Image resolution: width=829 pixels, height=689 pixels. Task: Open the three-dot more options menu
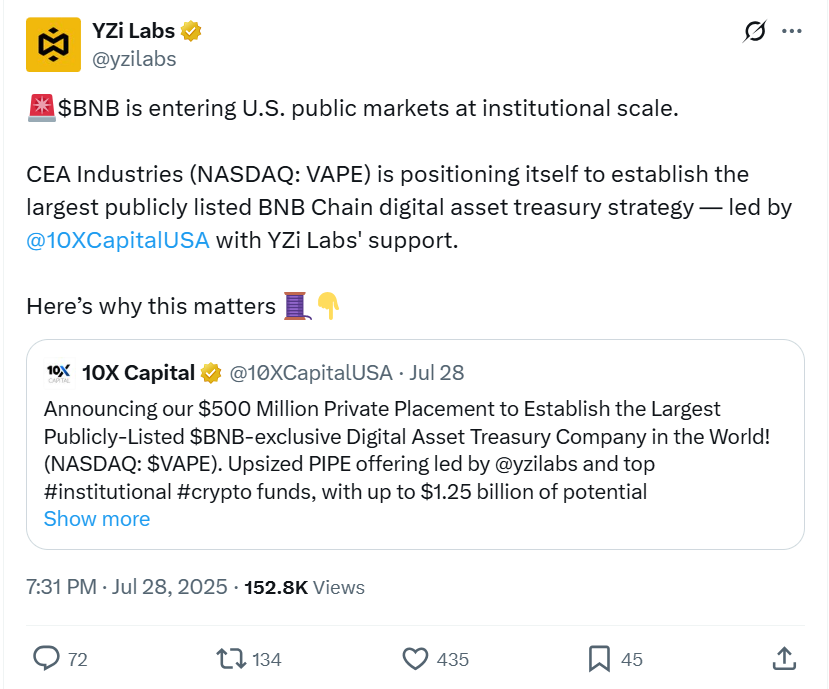tap(793, 31)
